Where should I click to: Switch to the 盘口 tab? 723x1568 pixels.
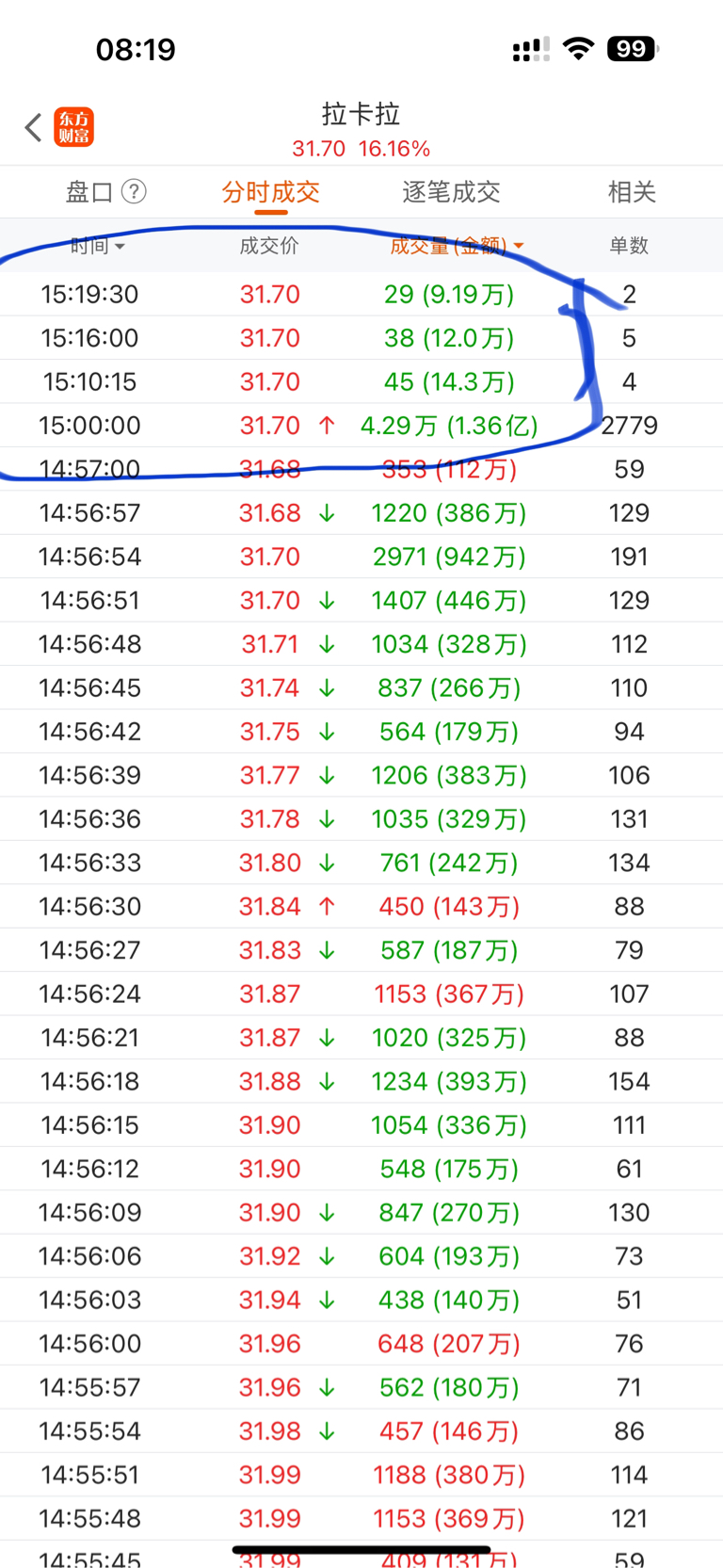89,192
